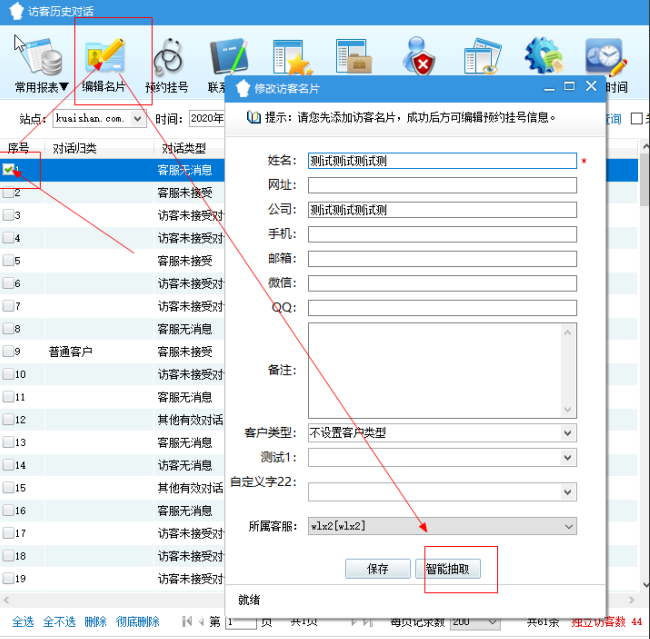Check the row 19 checkbox
Screen dimensions: 650x639
[x=8, y=578]
